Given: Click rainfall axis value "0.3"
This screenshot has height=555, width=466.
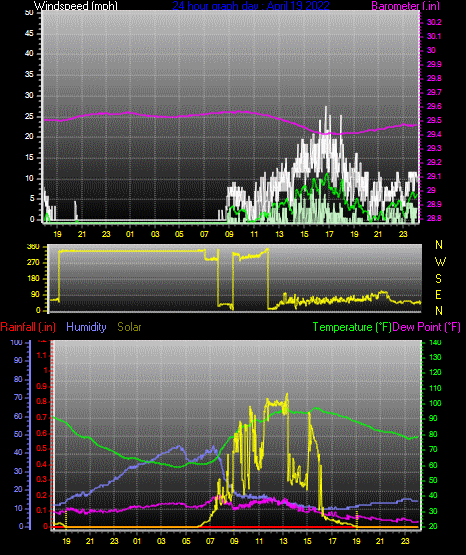Looking at the screenshot, I should 42,480.
